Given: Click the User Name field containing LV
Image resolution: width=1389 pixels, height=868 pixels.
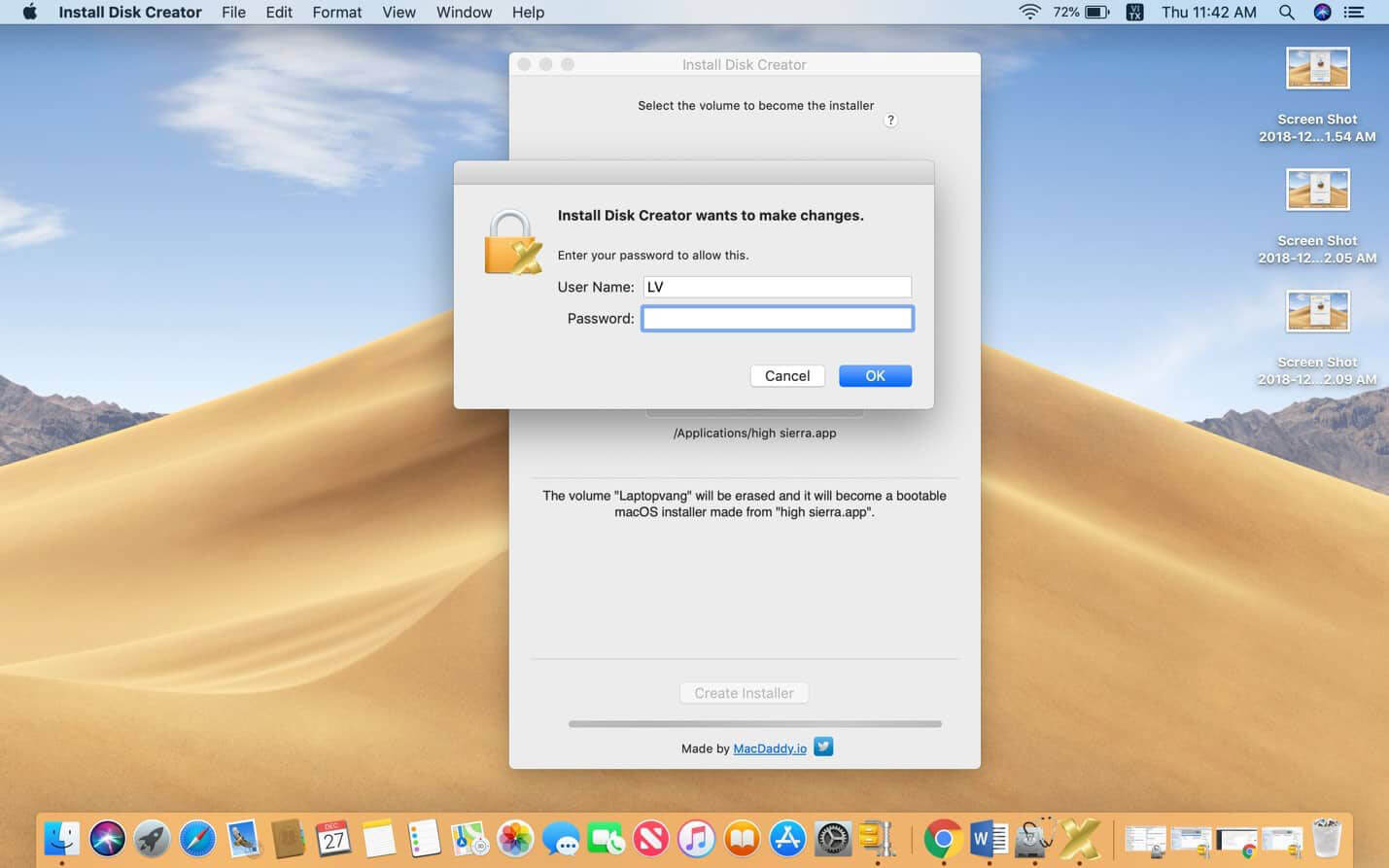Looking at the screenshot, I should point(777,287).
